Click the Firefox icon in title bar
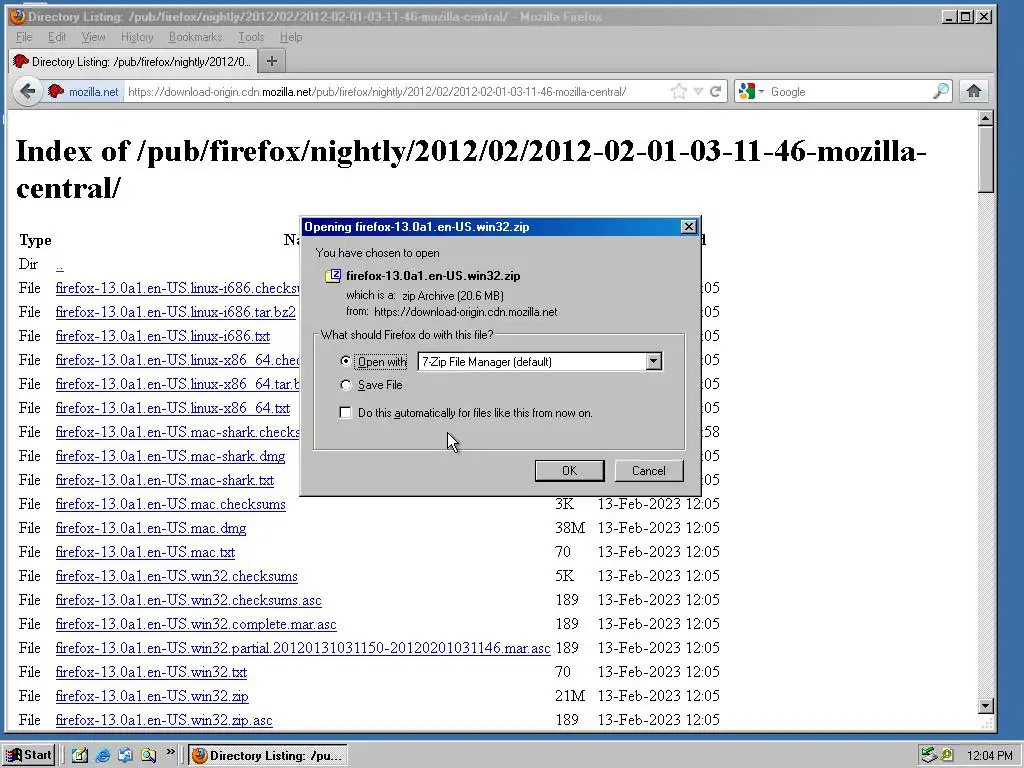Viewport: 1024px width, 768px height. [18, 16]
